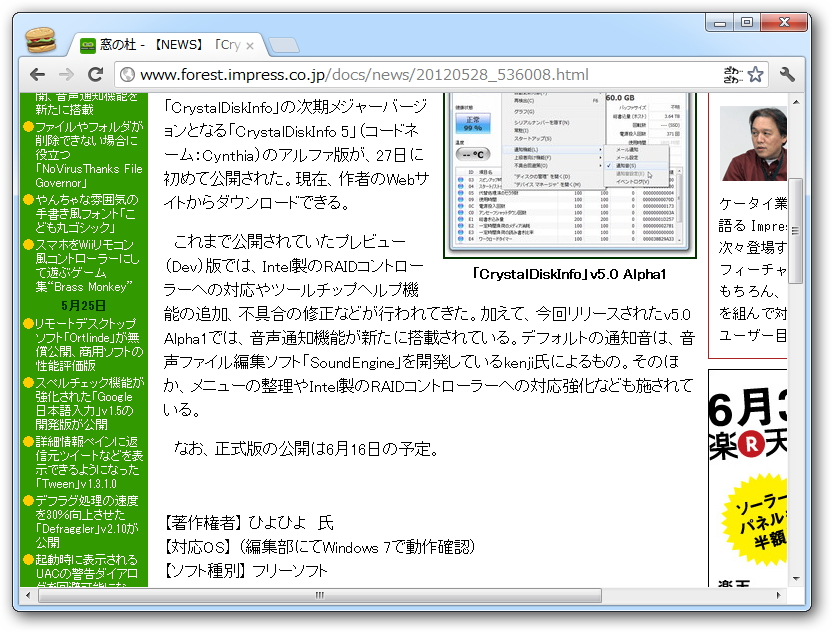
Task: Click the vertical scrollbar thumb
Action: pyautogui.click(x=795, y=231)
